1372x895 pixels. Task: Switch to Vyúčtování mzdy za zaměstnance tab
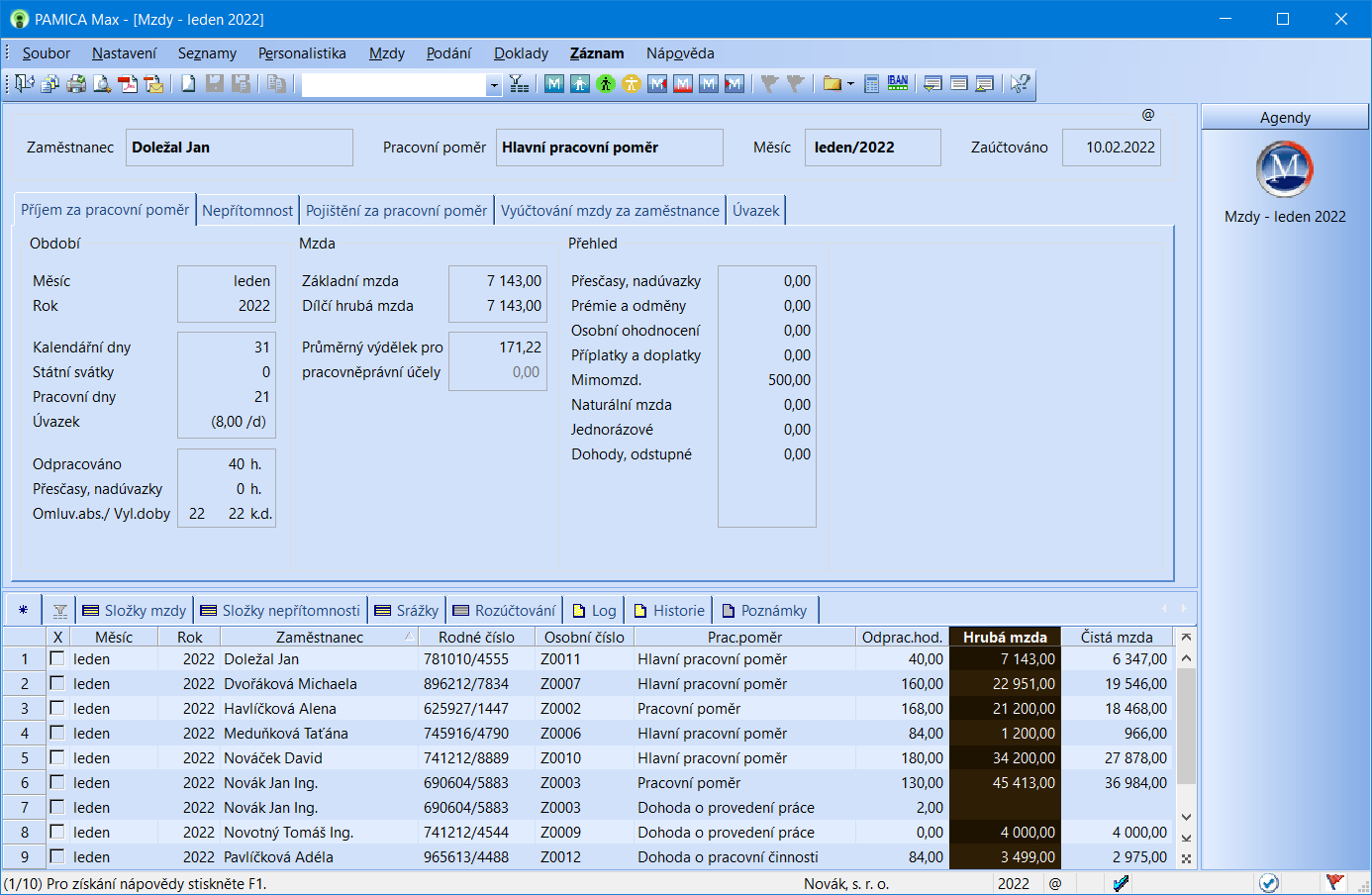pyautogui.click(x=610, y=210)
